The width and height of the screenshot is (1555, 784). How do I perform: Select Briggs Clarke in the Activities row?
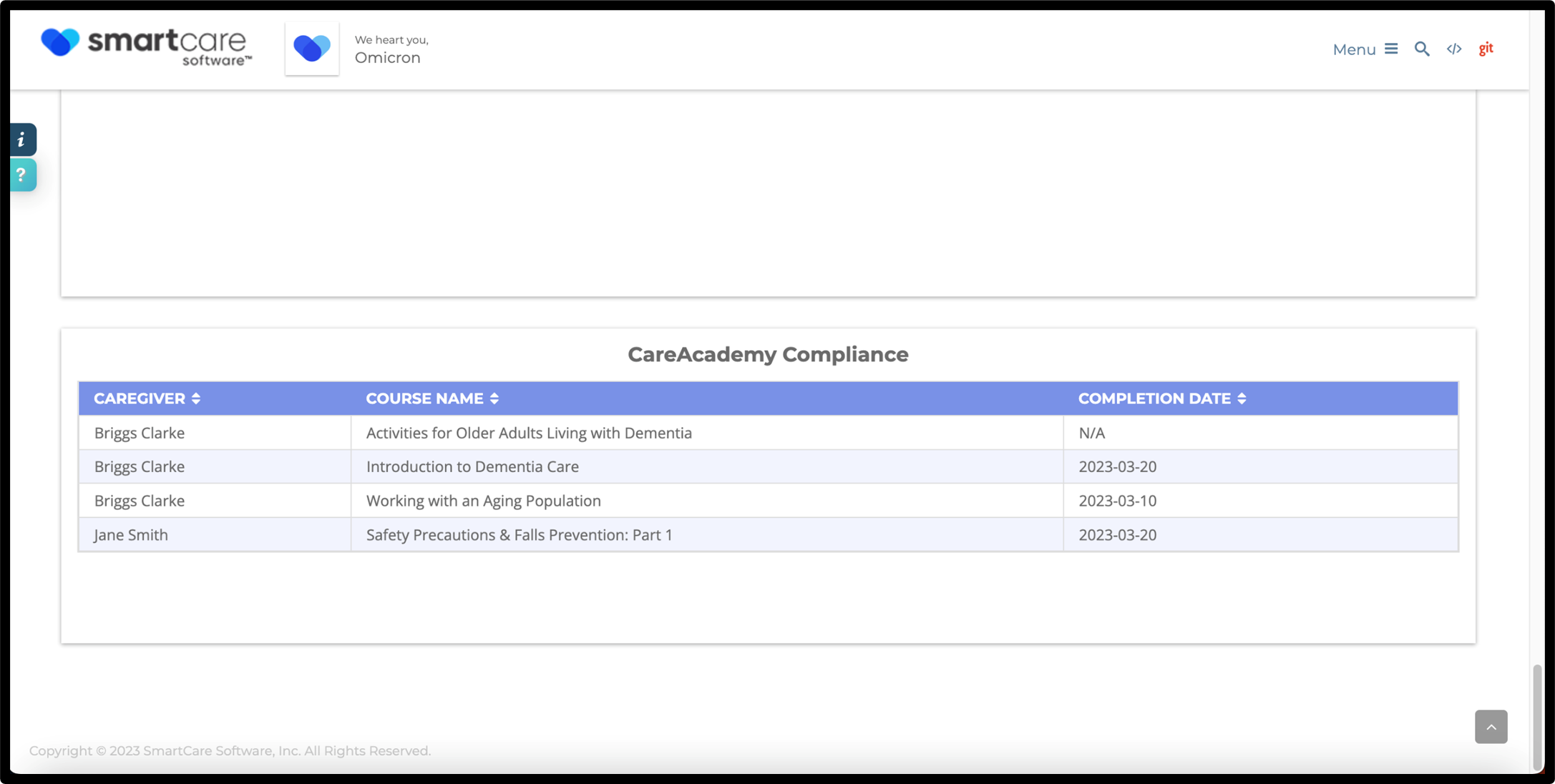pos(140,433)
